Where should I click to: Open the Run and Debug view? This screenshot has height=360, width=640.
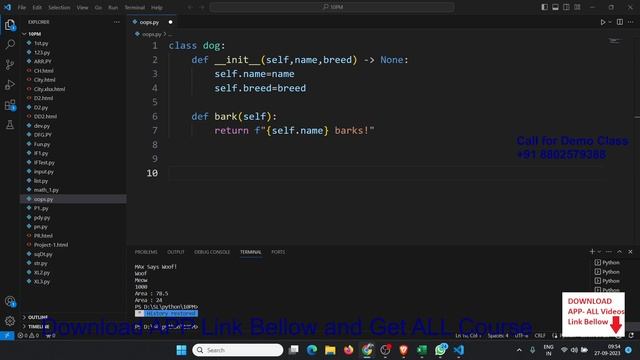[x=10, y=84]
